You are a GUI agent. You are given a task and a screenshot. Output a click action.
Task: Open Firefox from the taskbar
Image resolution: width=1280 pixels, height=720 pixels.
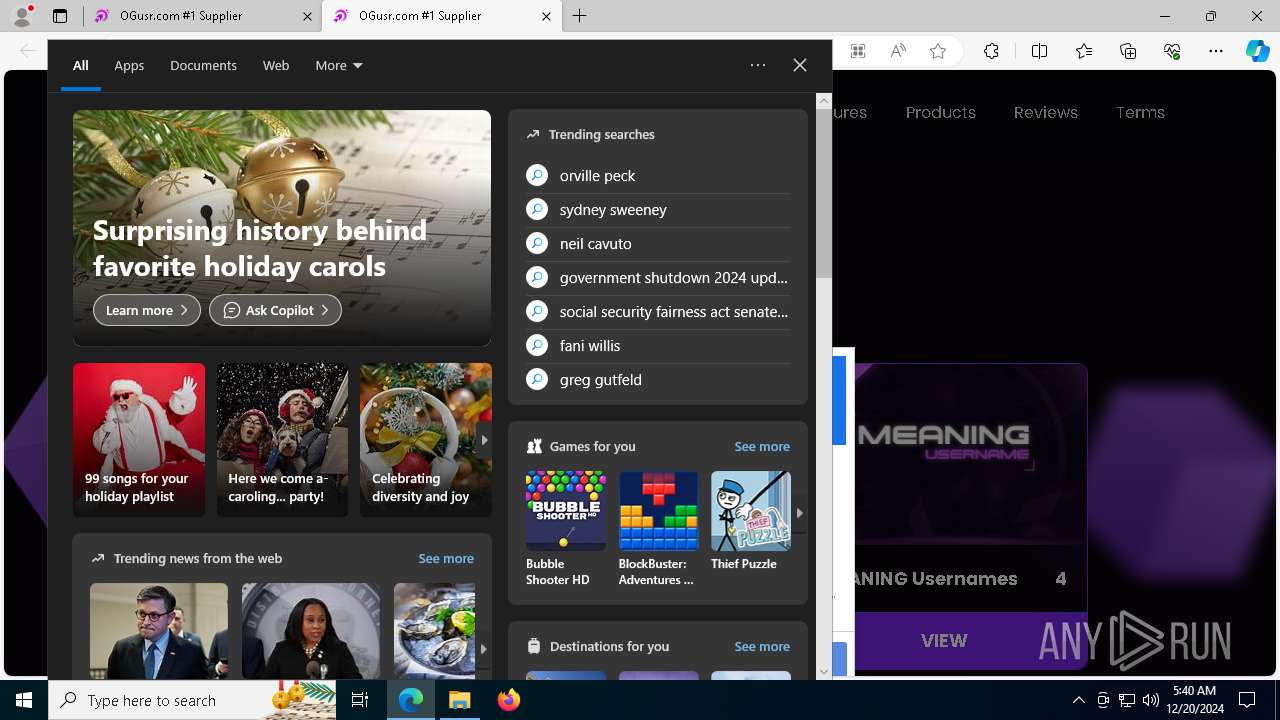509,701
